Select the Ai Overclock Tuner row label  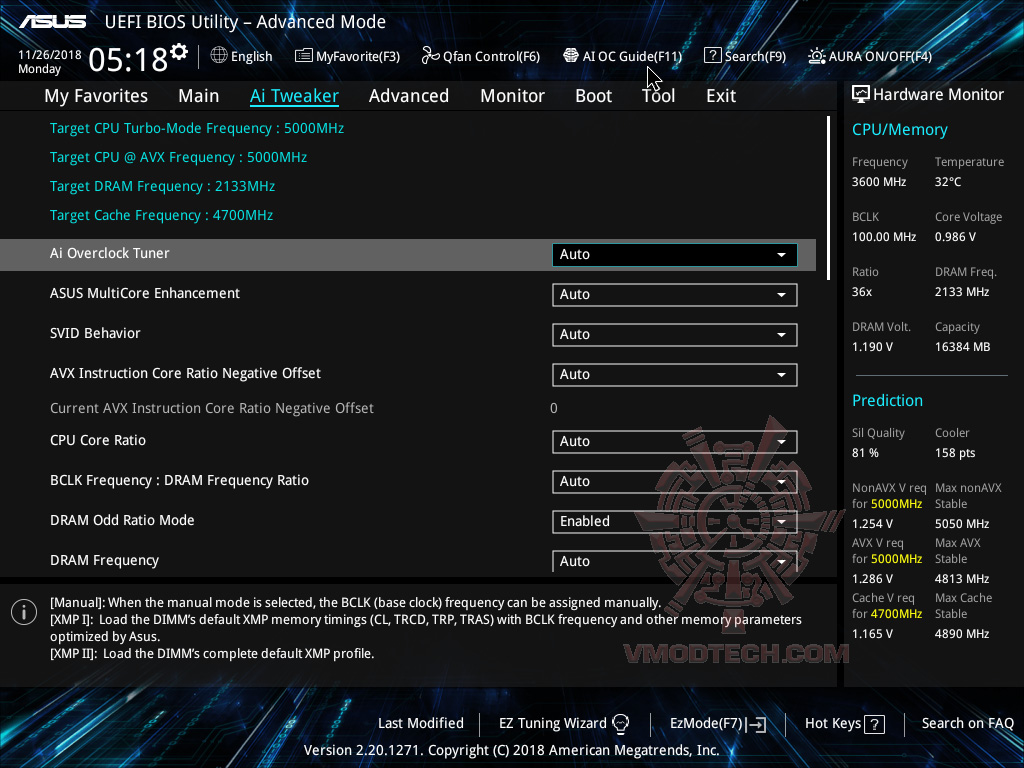point(110,253)
